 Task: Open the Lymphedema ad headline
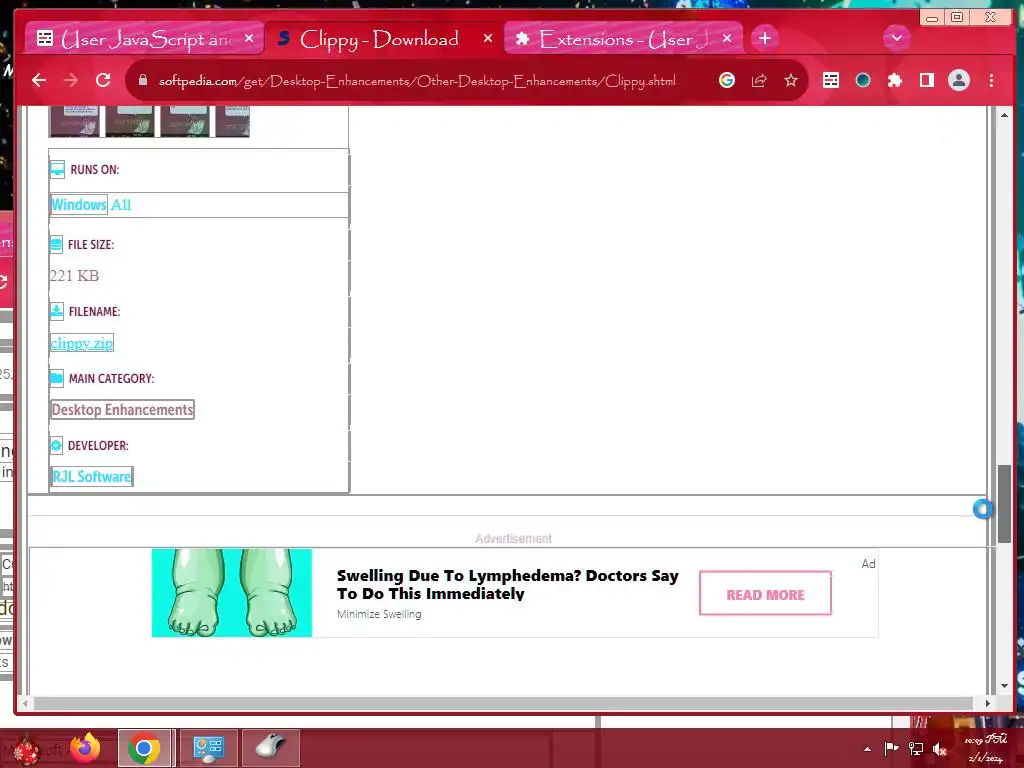point(507,584)
